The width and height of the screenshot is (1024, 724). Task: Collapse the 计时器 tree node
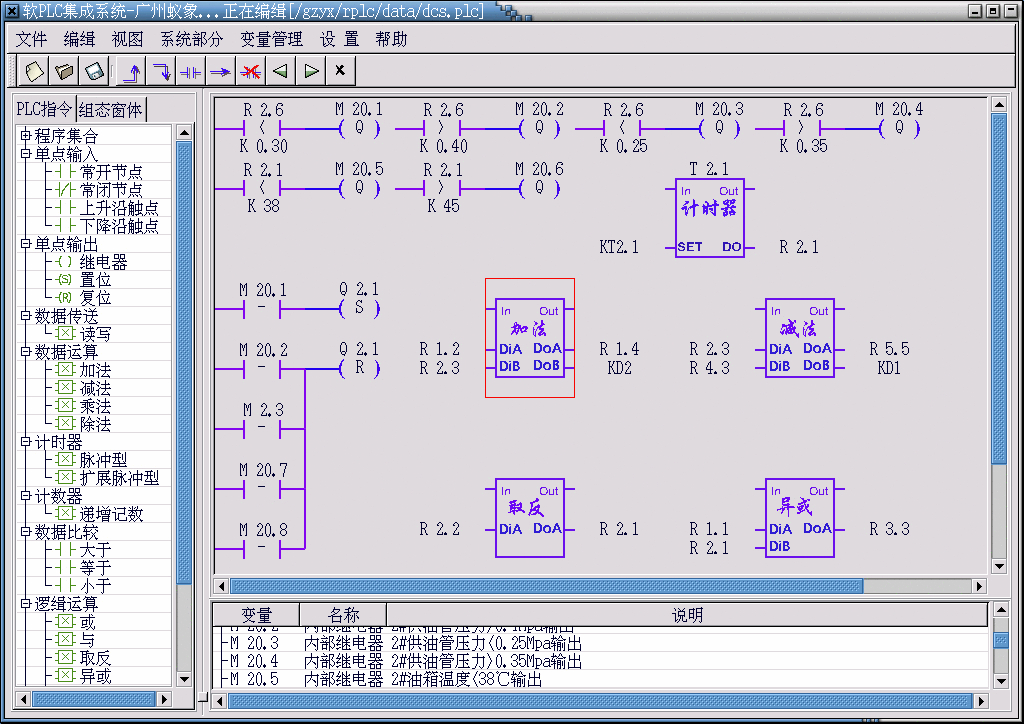(25, 442)
